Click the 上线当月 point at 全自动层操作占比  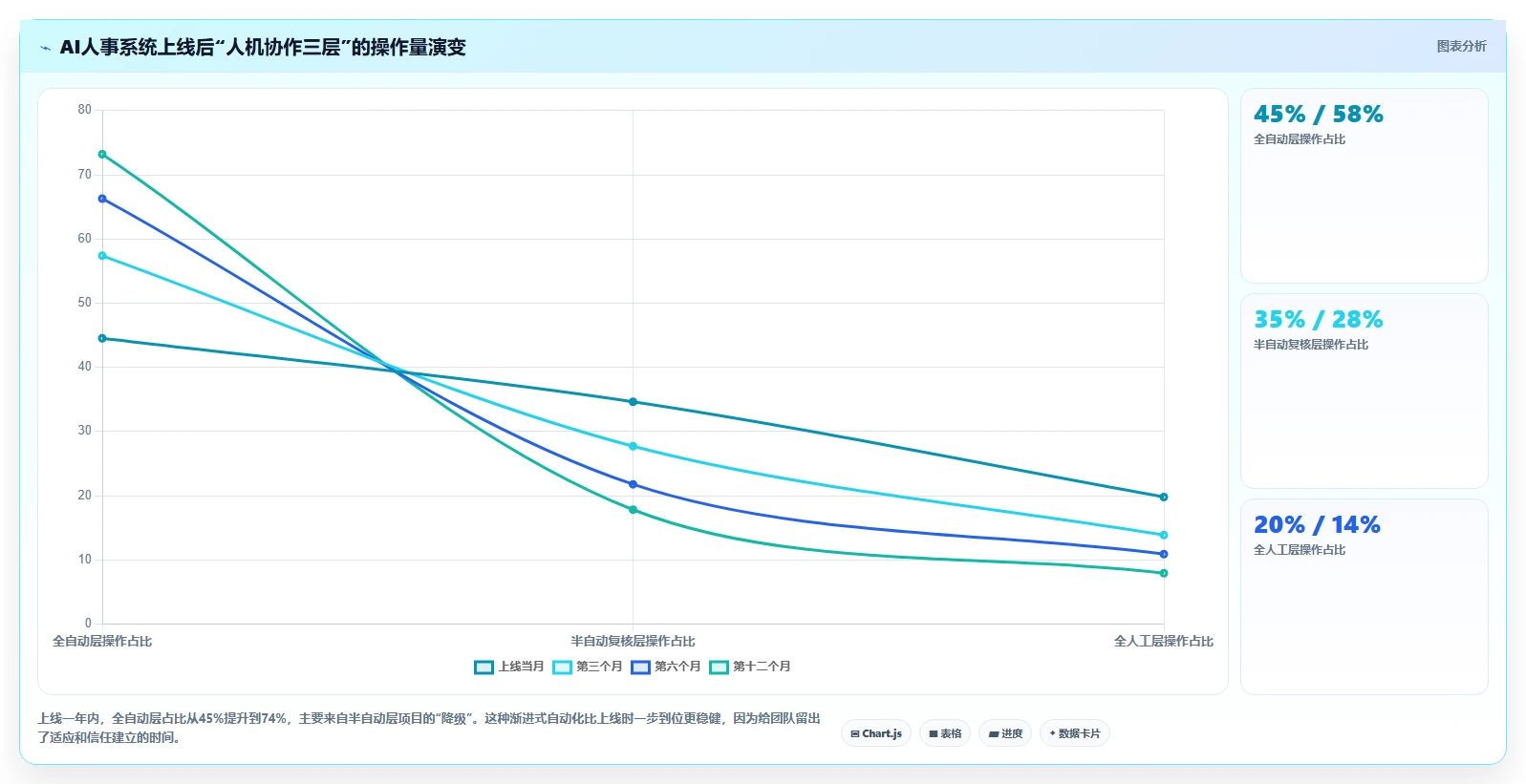[102, 339]
